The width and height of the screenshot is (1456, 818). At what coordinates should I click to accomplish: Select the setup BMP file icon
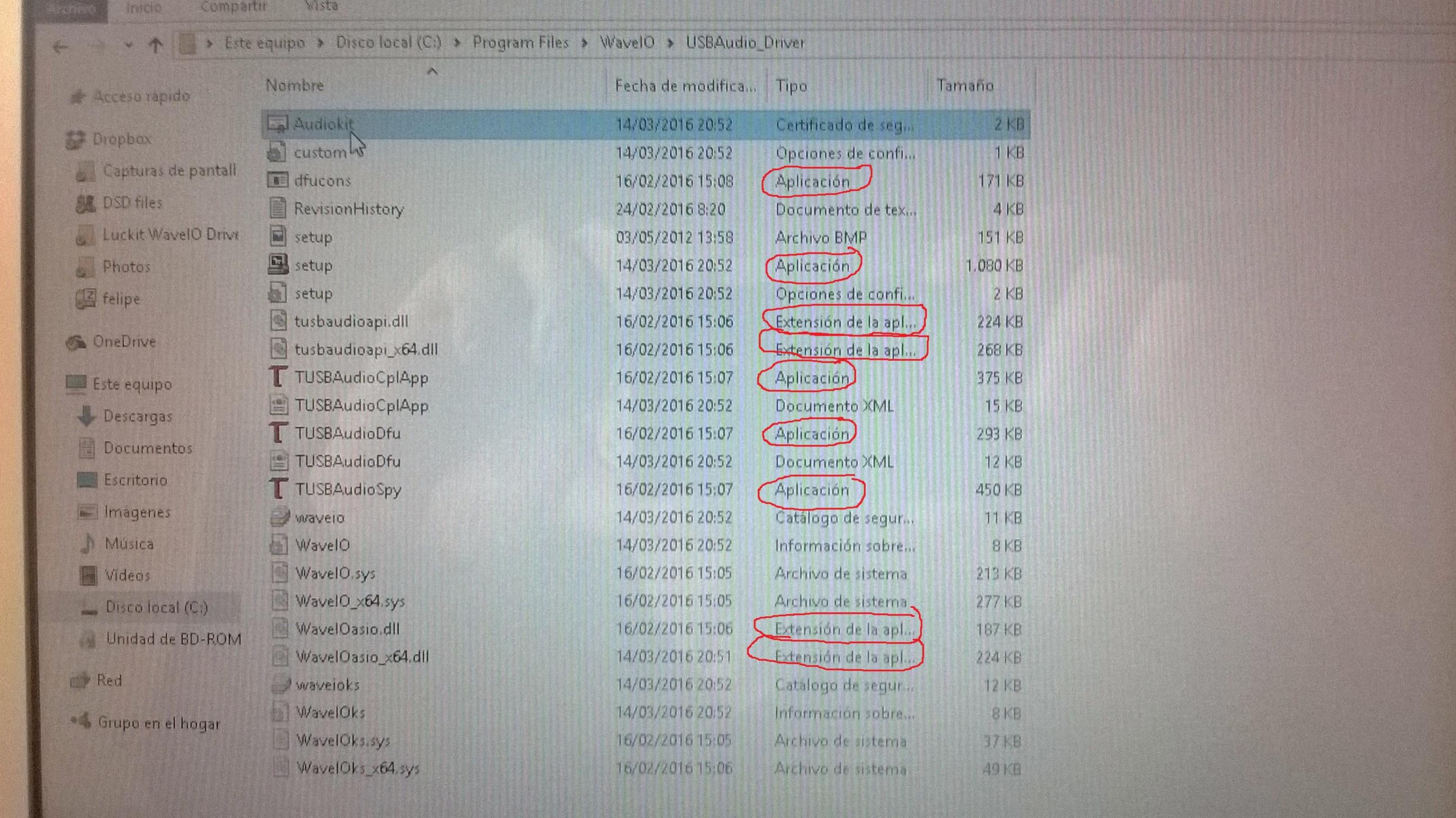(278, 236)
